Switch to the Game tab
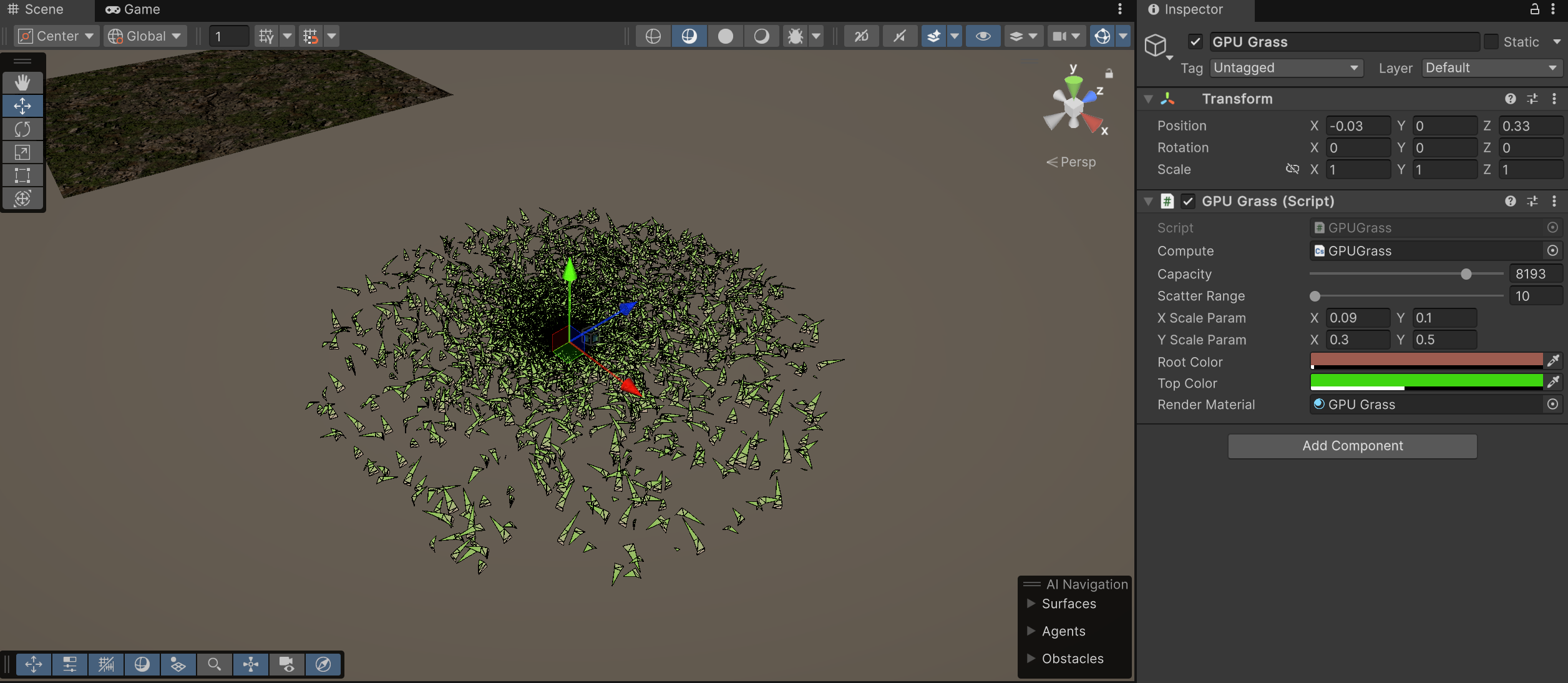1568x683 pixels. [133, 9]
